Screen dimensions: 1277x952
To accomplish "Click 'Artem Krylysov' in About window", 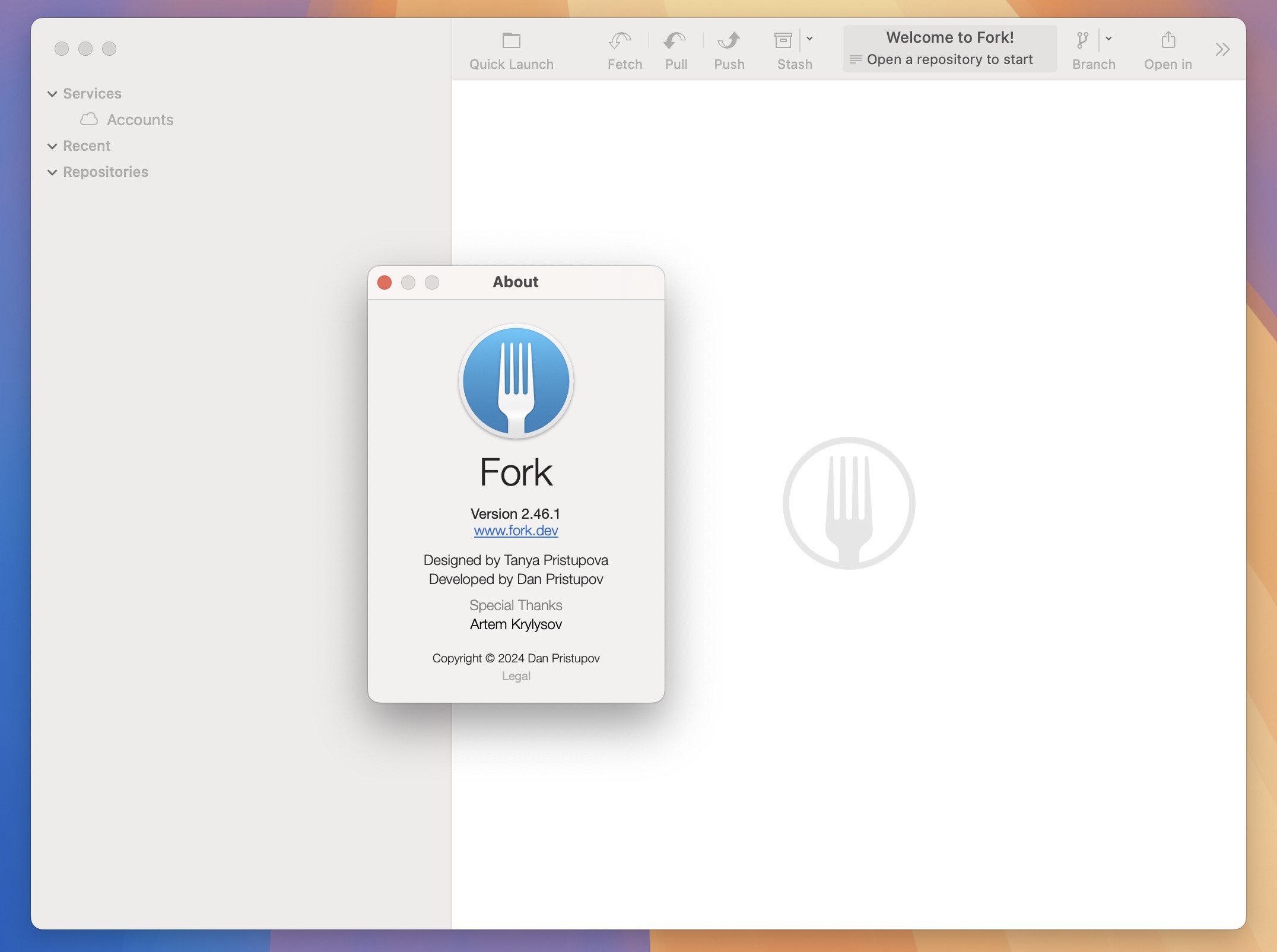I will (516, 624).
